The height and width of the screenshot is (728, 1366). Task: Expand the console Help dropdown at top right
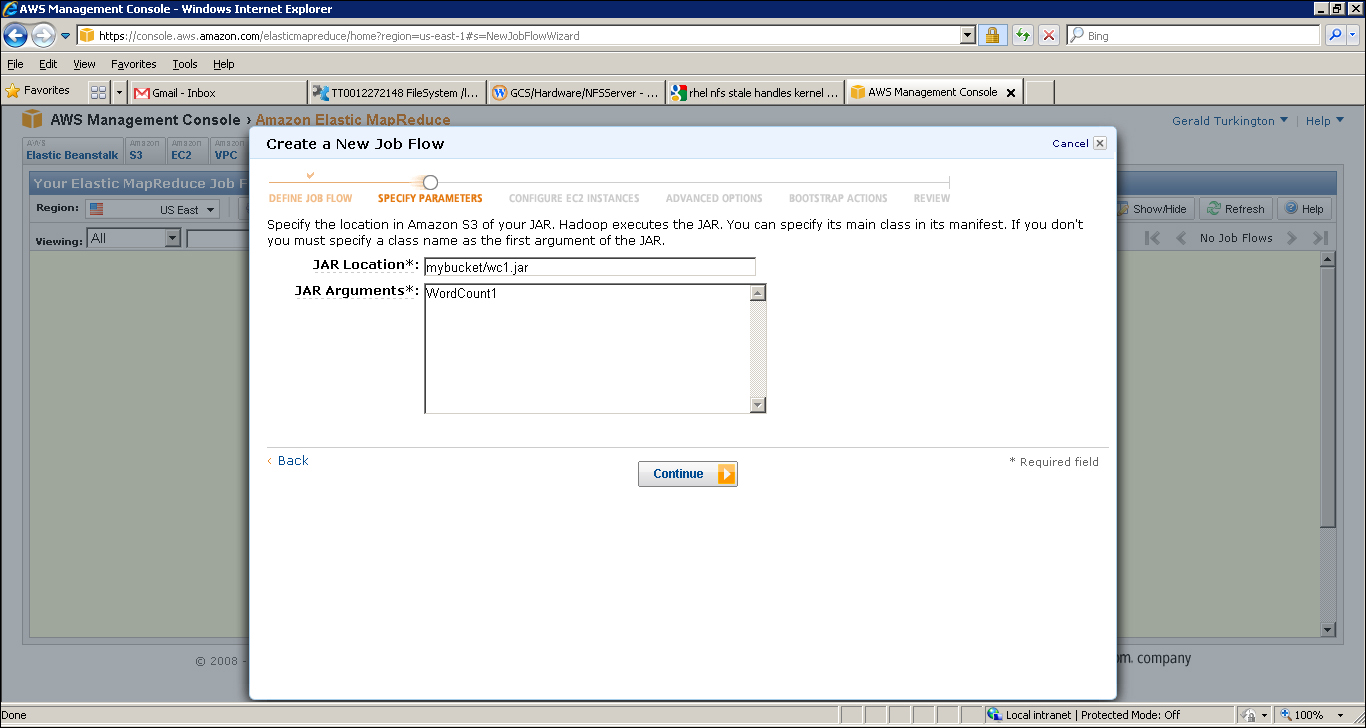point(1324,121)
